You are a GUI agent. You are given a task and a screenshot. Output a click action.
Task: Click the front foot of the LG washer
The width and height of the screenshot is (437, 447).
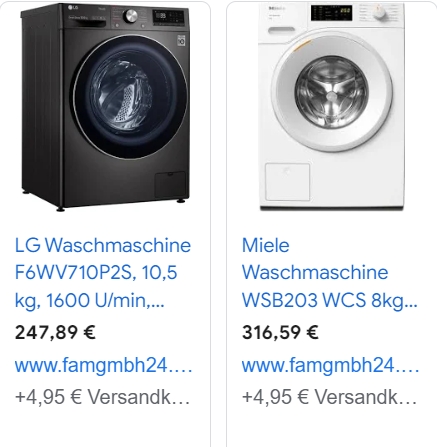click(60, 209)
